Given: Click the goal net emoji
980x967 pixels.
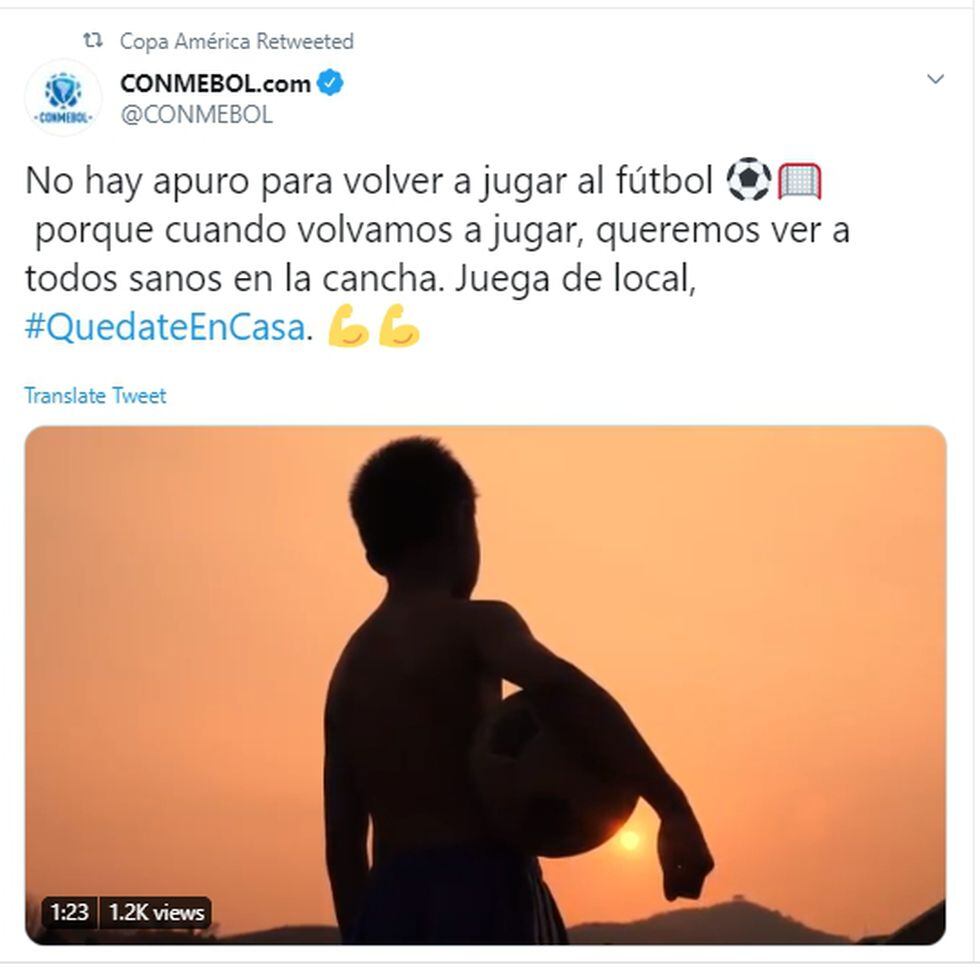Looking at the screenshot, I should [x=799, y=181].
